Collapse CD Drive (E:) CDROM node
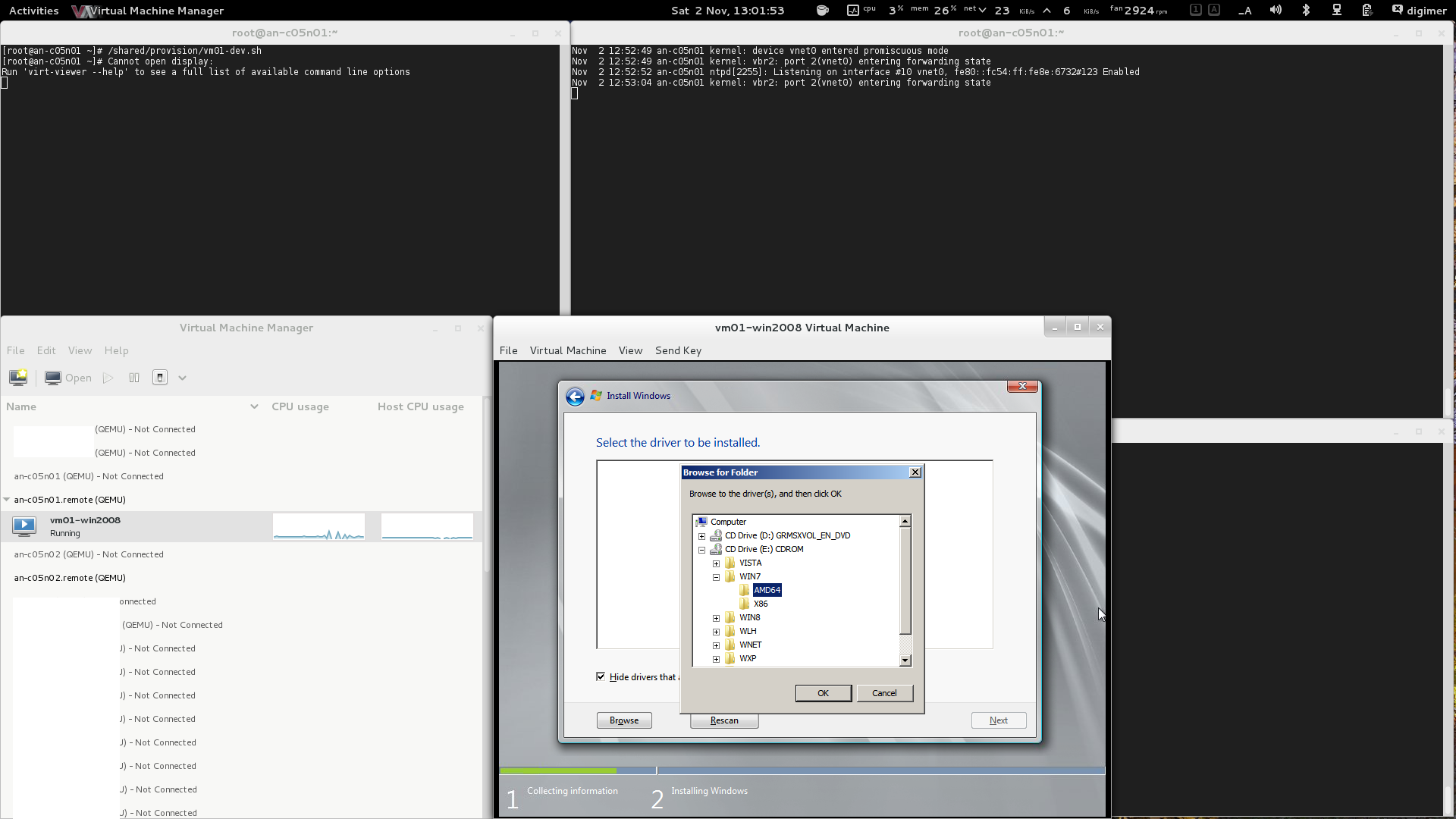 [701, 550]
